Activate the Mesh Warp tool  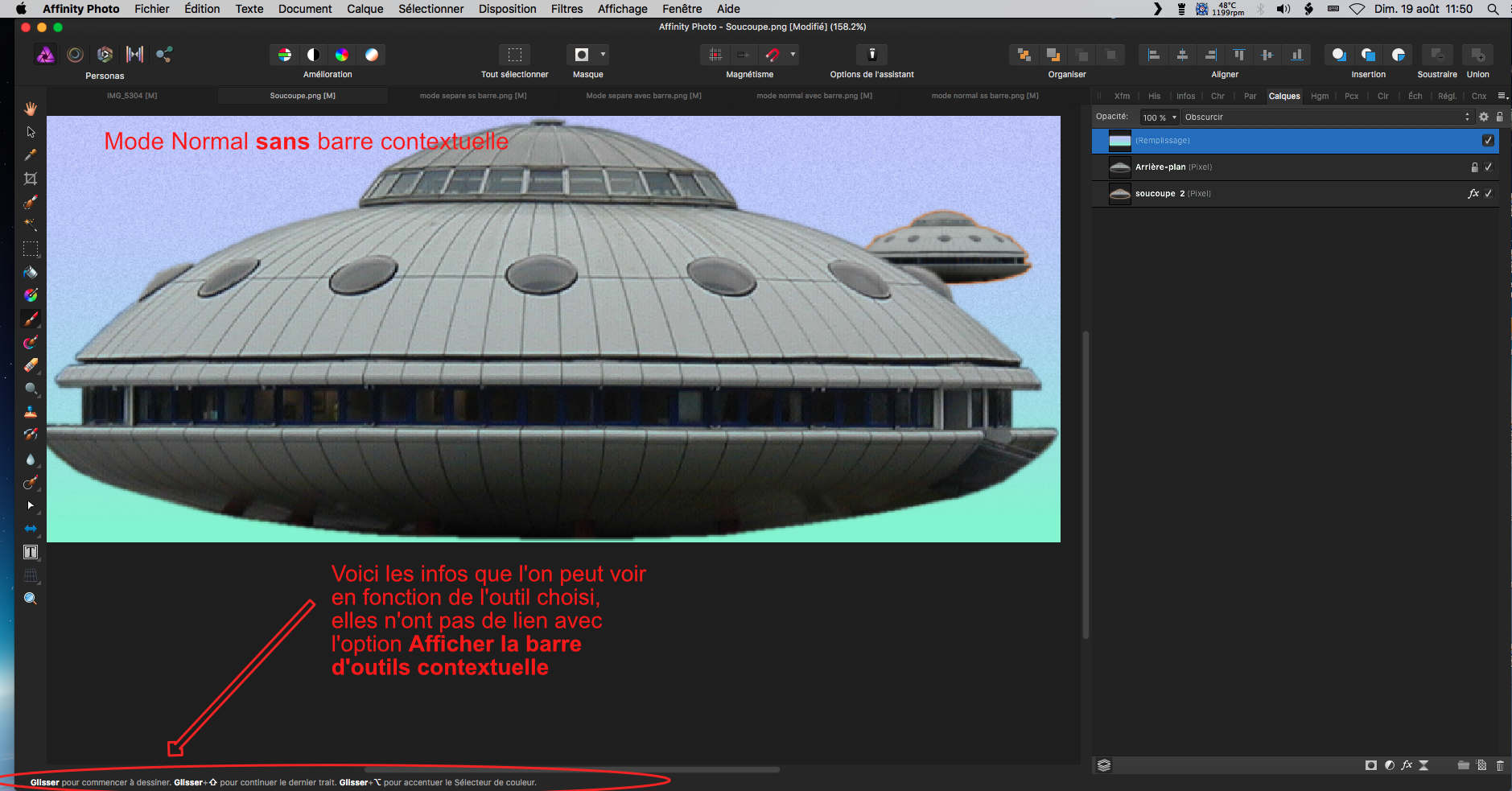[x=31, y=575]
